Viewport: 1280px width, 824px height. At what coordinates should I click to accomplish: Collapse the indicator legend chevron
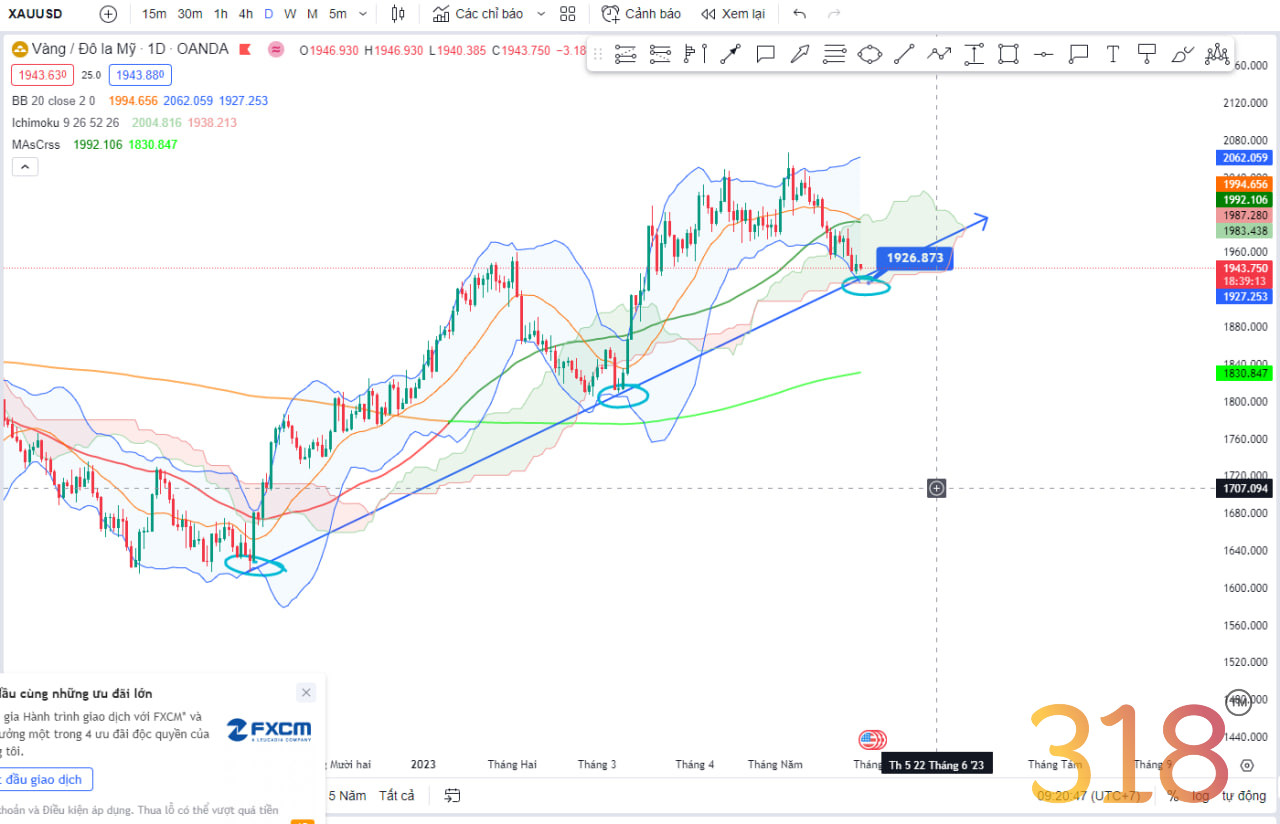pyautogui.click(x=25, y=167)
